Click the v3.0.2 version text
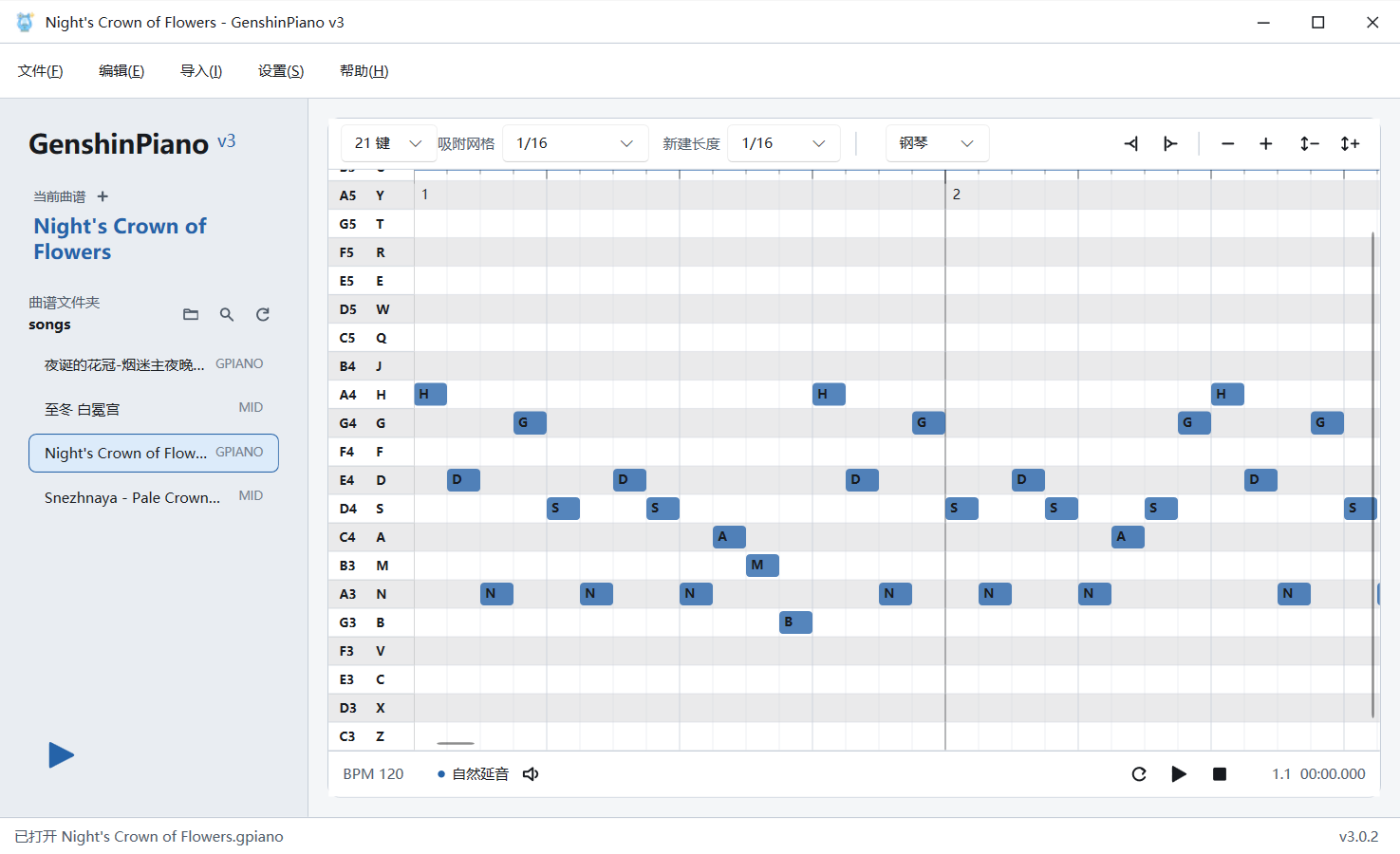The height and width of the screenshot is (854, 1400). point(1358,837)
